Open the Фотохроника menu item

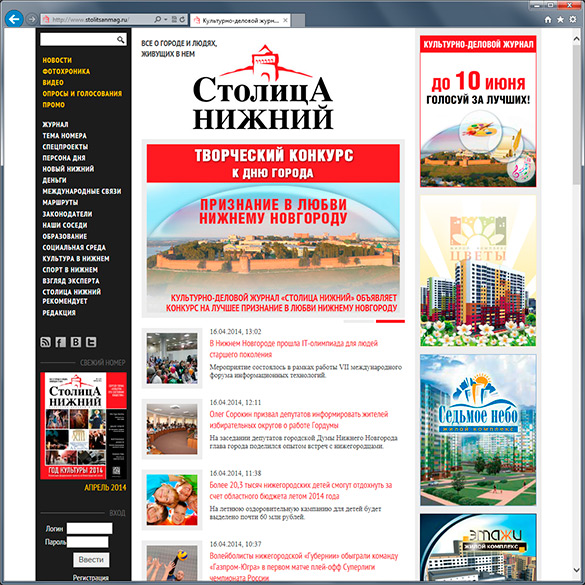(x=66, y=71)
